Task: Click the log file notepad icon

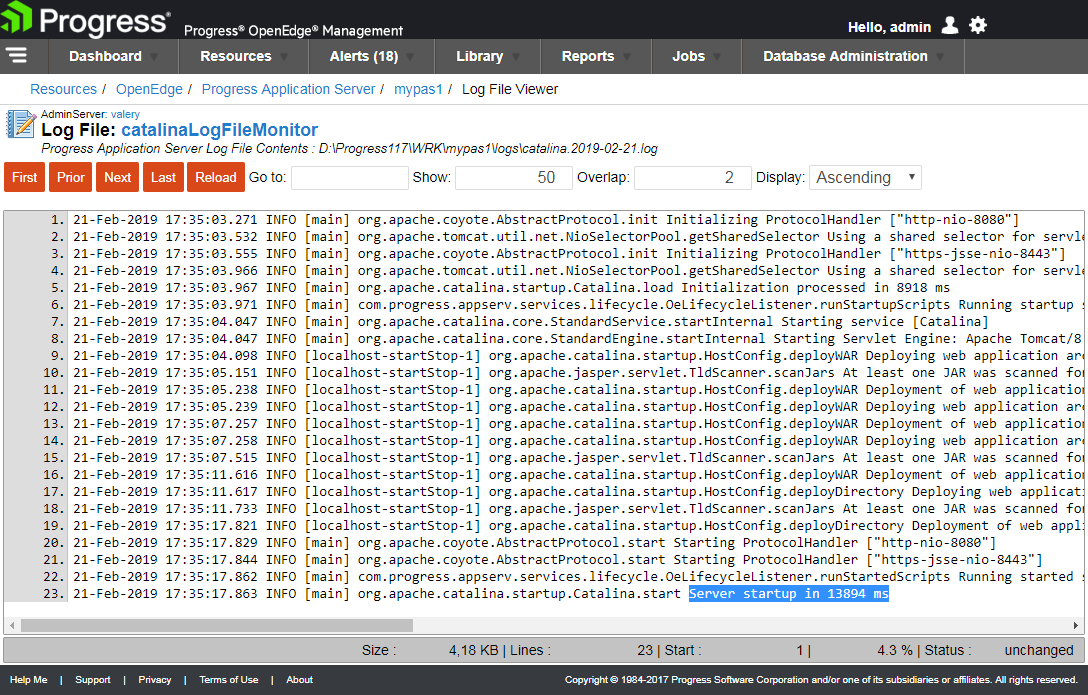Action: [21, 124]
